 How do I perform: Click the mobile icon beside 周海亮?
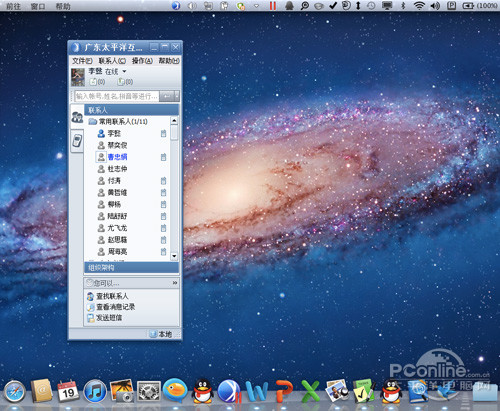click(163, 252)
